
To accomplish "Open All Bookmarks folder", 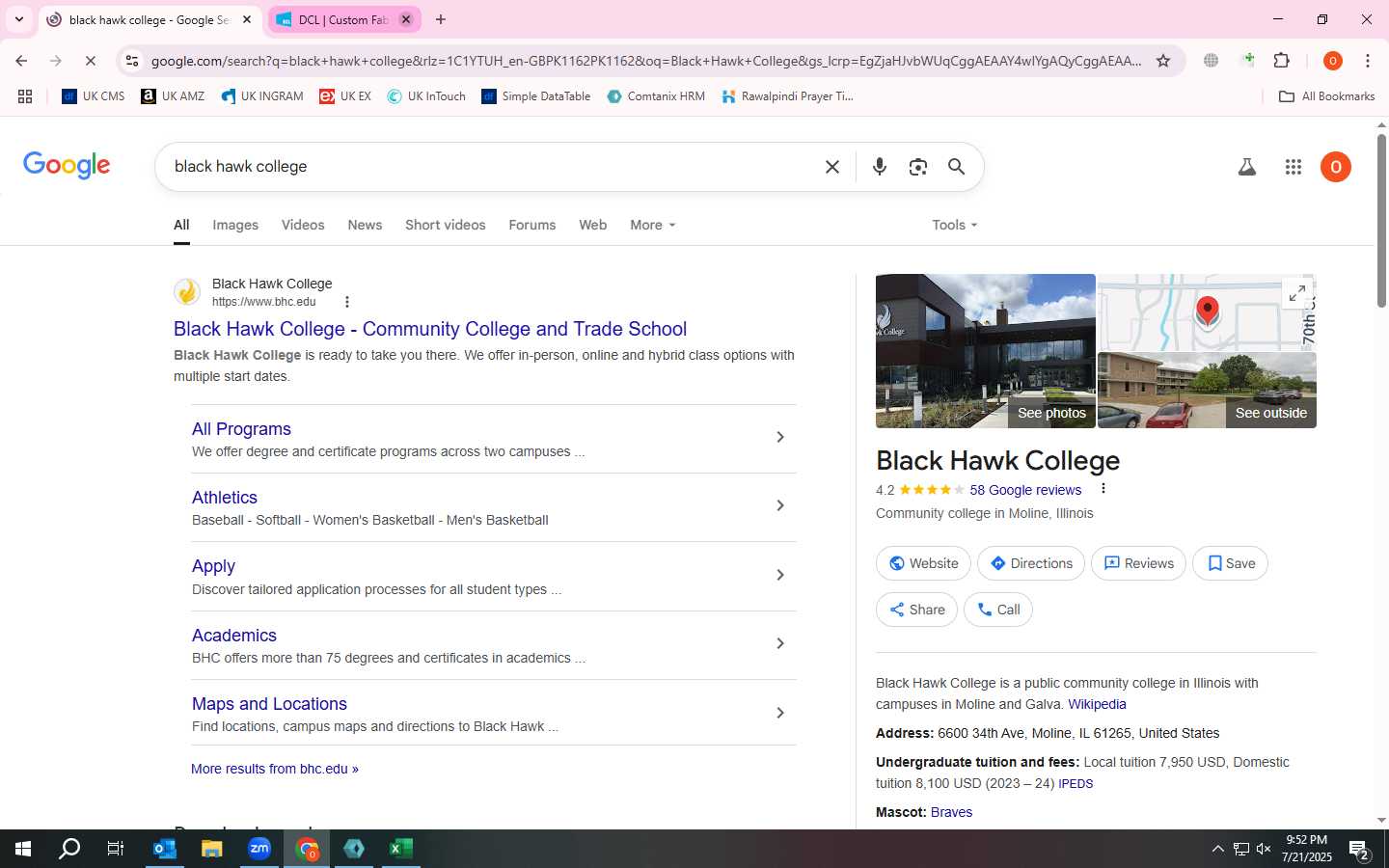I will tap(1327, 96).
